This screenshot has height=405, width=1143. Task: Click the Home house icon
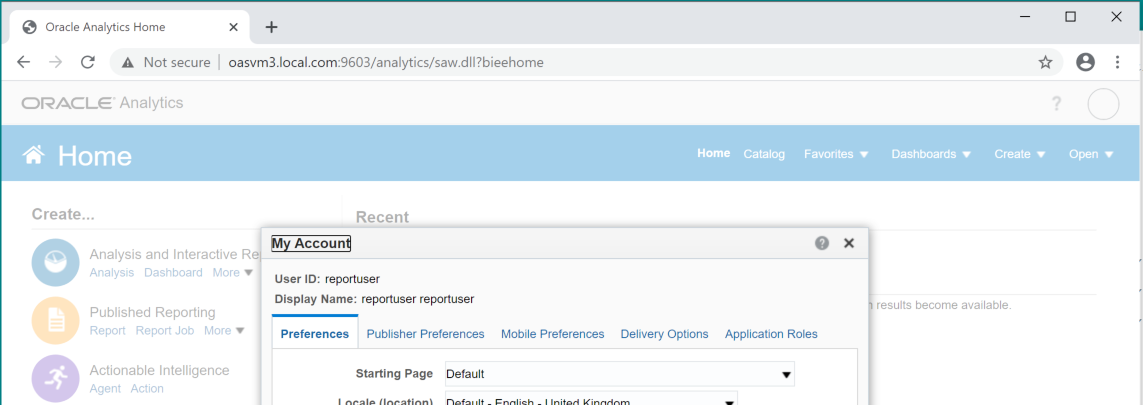tap(34, 154)
